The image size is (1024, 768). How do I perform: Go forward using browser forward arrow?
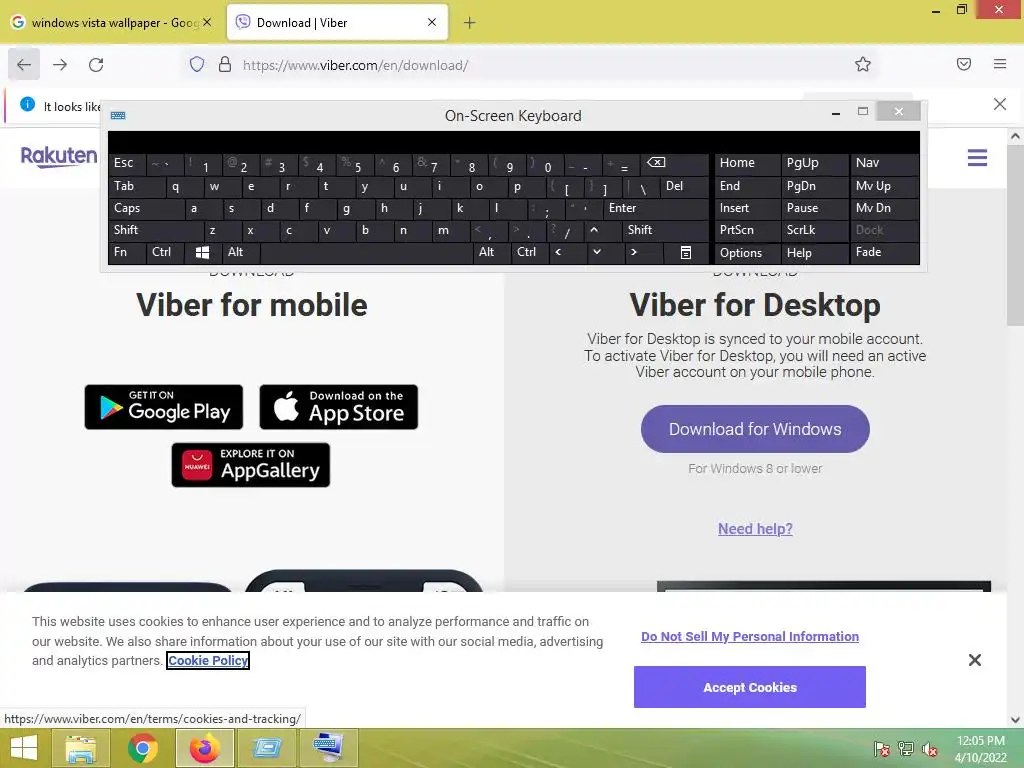point(60,64)
